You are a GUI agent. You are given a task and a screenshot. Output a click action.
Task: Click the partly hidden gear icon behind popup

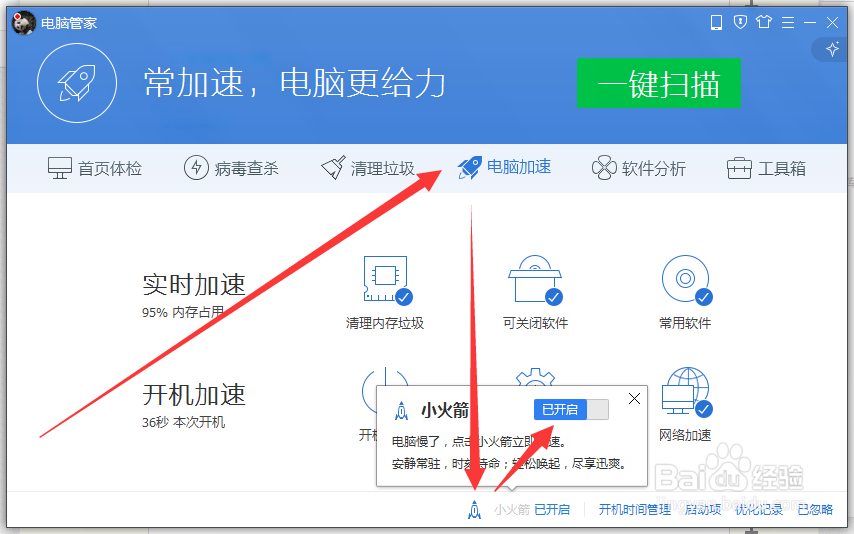click(x=535, y=377)
